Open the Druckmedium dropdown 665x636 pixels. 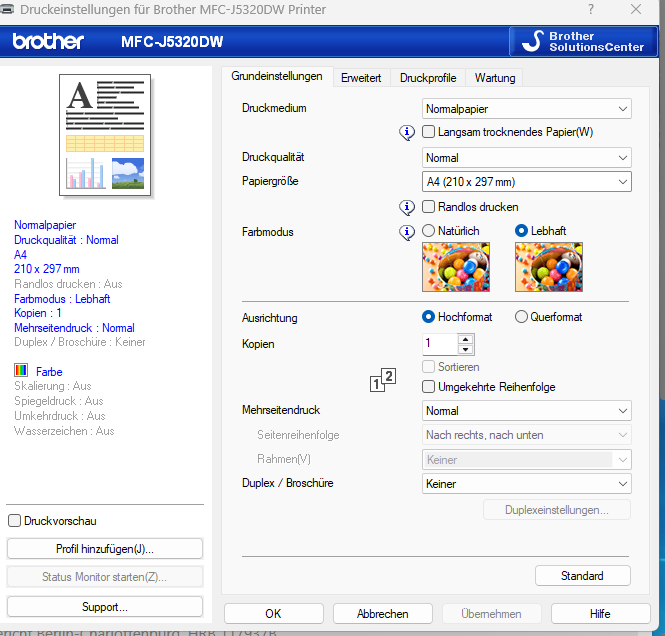coord(527,109)
